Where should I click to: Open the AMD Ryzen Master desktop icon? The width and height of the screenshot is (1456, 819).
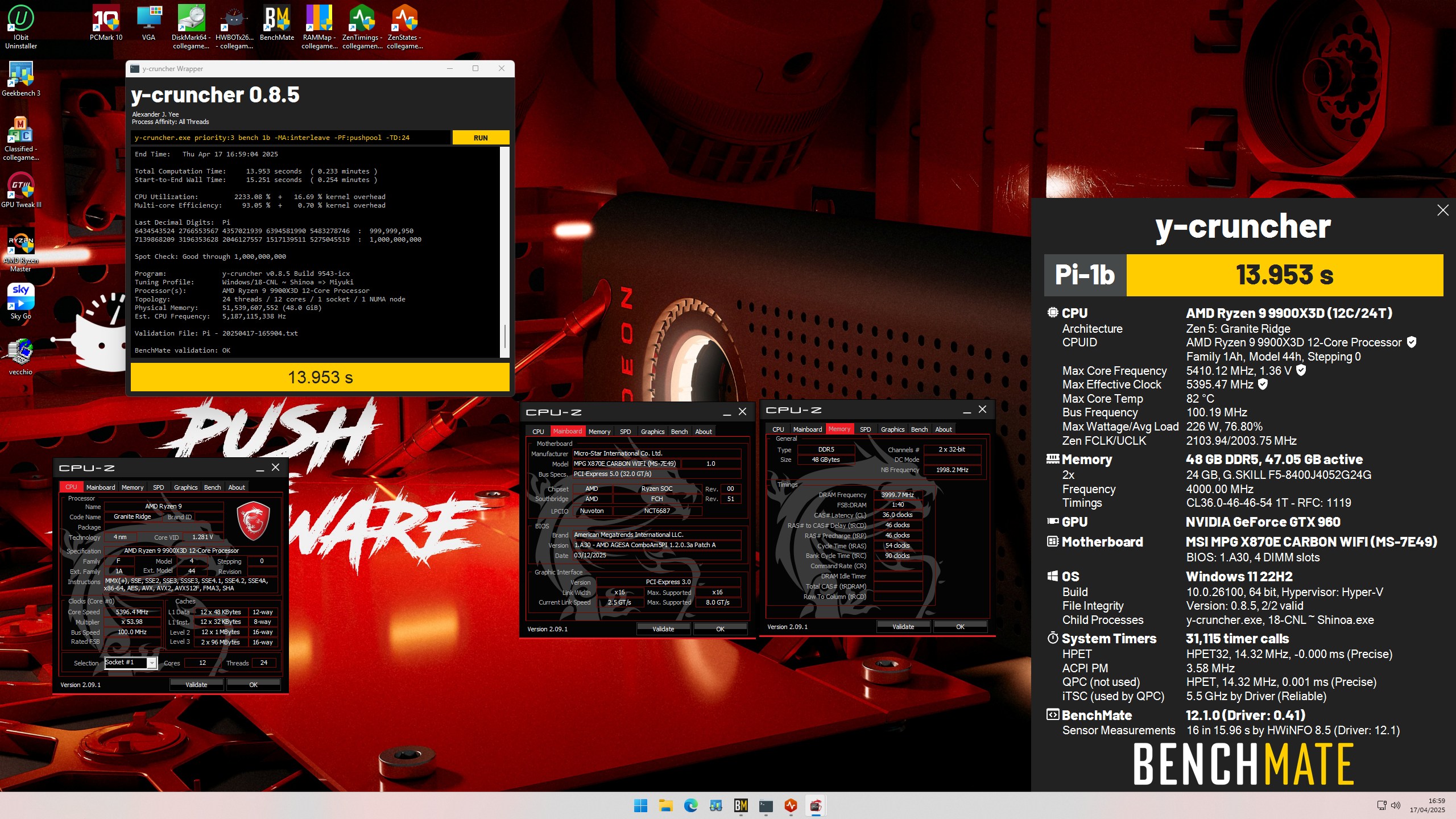pyautogui.click(x=20, y=250)
